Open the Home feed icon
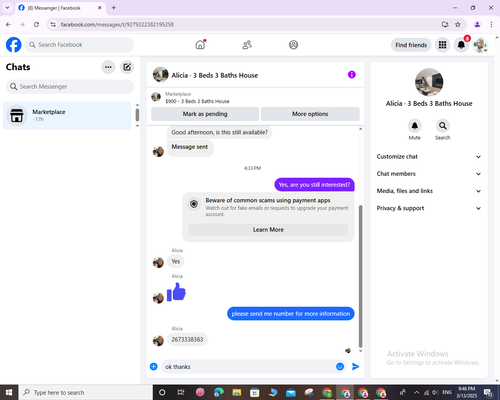The image size is (500, 400). point(200,45)
